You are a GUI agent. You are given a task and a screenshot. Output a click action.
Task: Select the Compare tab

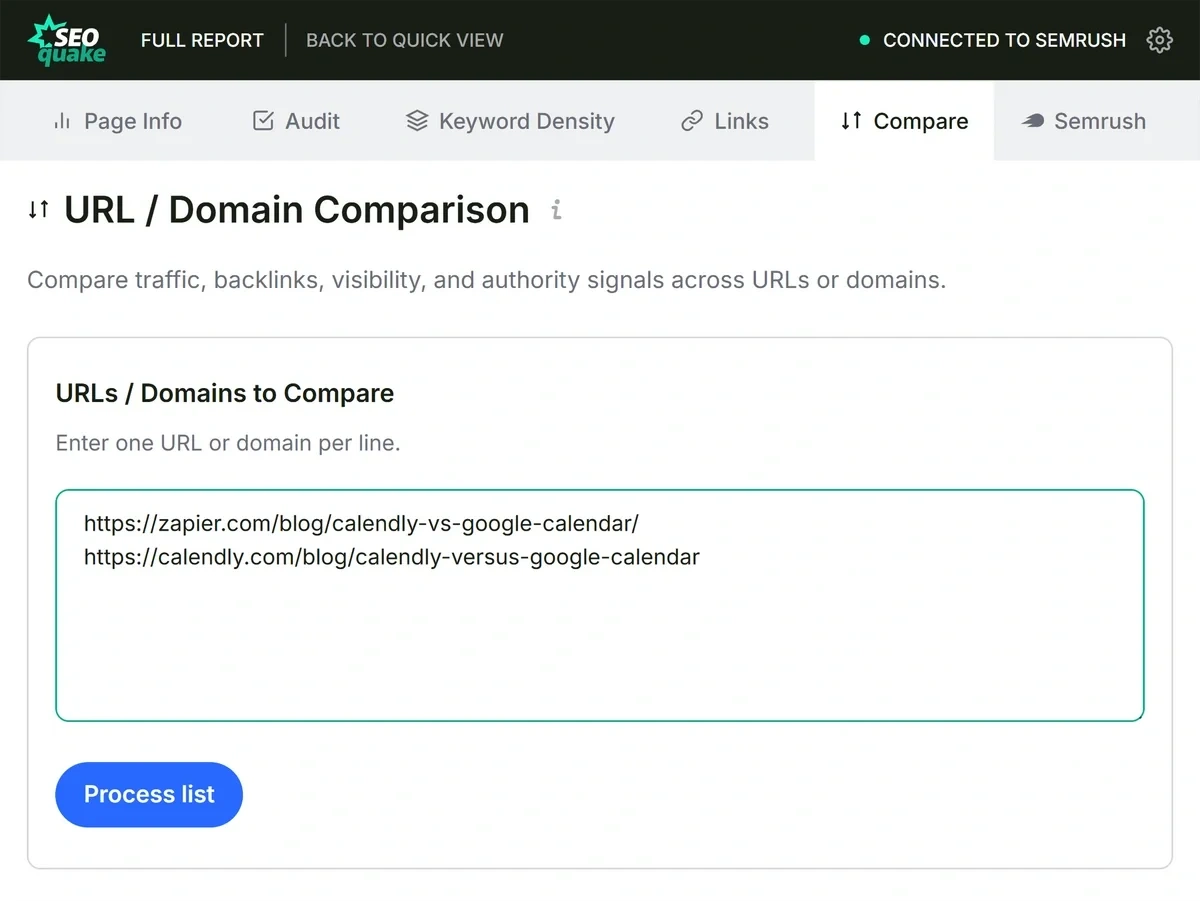[x=904, y=121]
